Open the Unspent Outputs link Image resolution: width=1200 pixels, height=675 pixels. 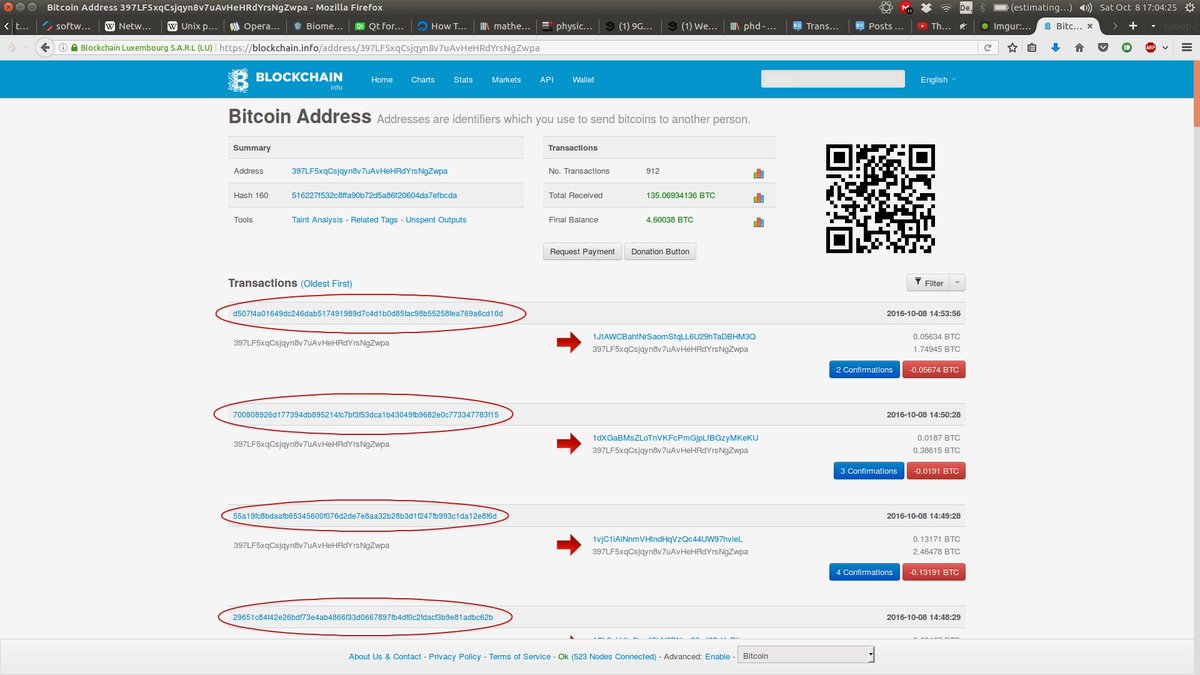click(438, 220)
